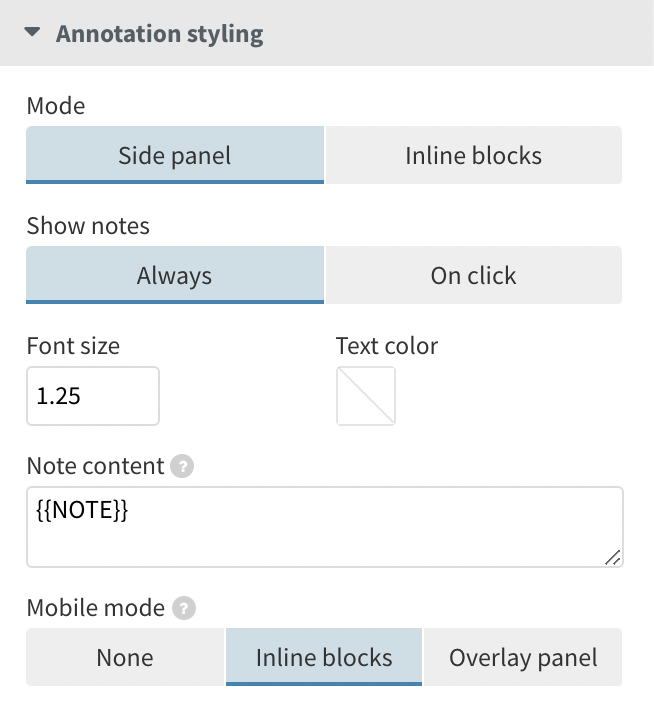The height and width of the screenshot is (718, 654).
Task: Choose None for Mobile mode
Action: [x=125, y=657]
